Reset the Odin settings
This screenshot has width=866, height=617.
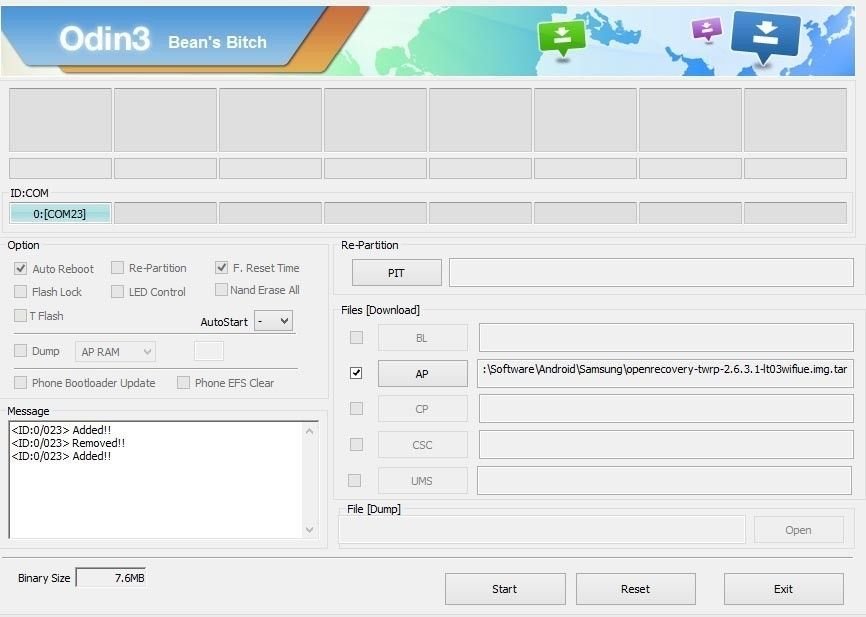click(635, 589)
